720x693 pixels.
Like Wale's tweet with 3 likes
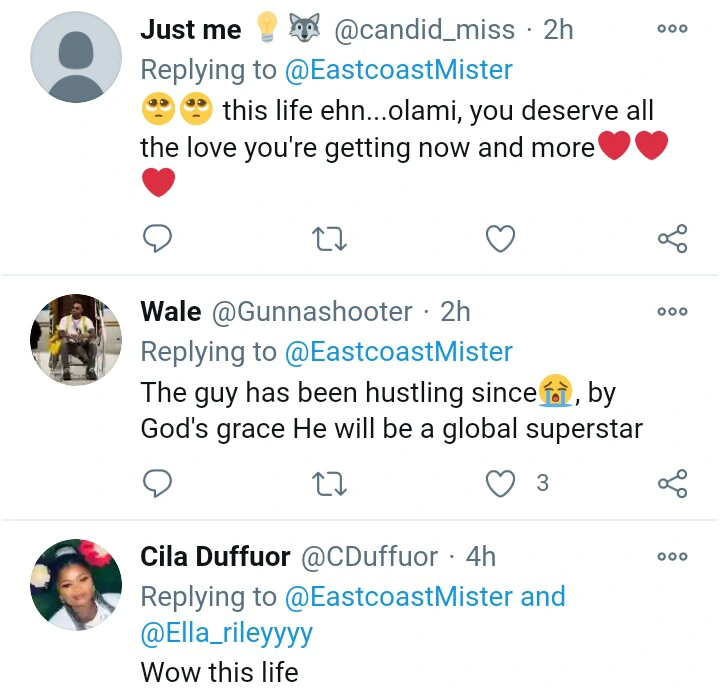[x=500, y=484]
